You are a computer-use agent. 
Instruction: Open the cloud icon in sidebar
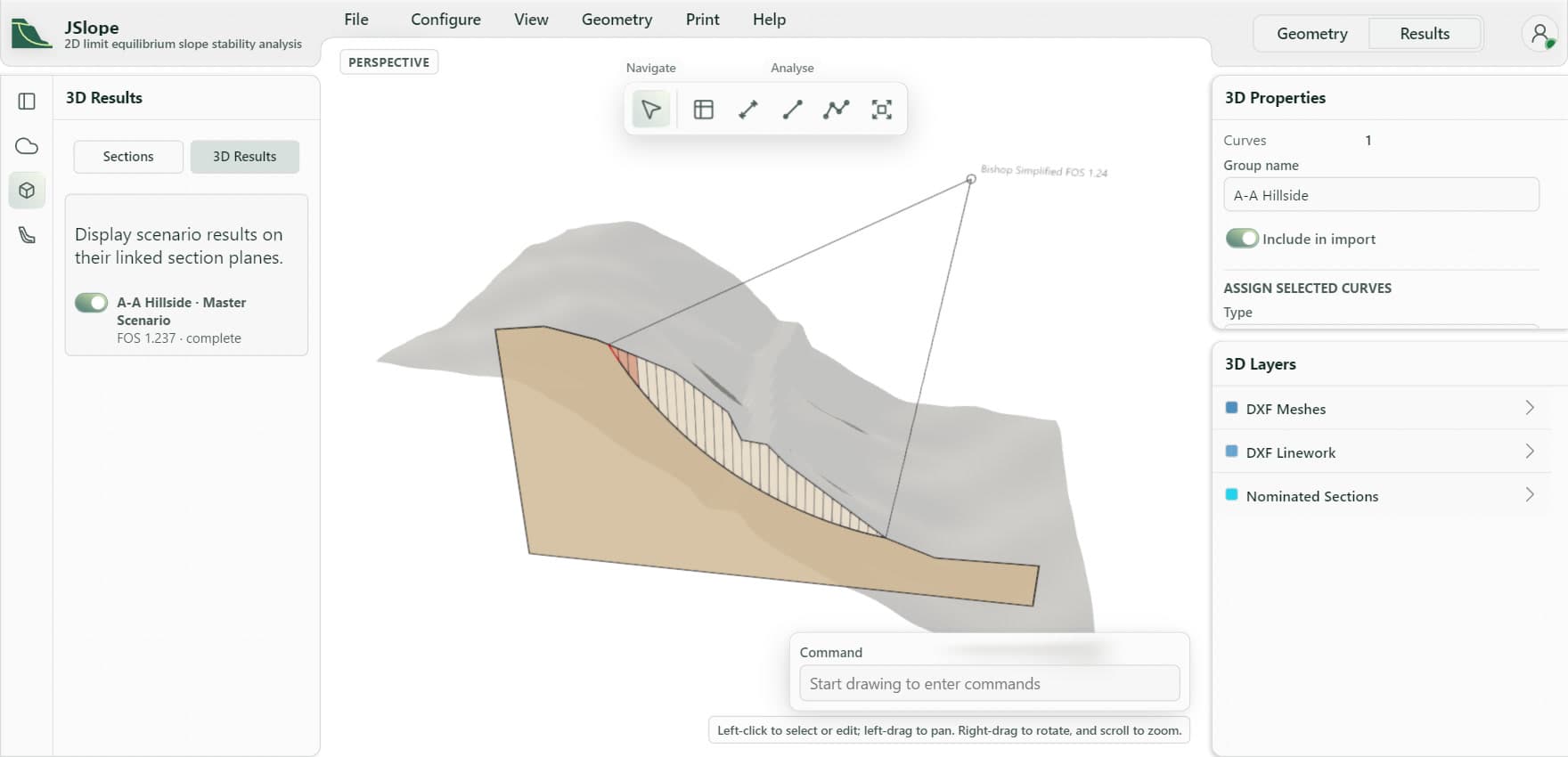point(27,146)
